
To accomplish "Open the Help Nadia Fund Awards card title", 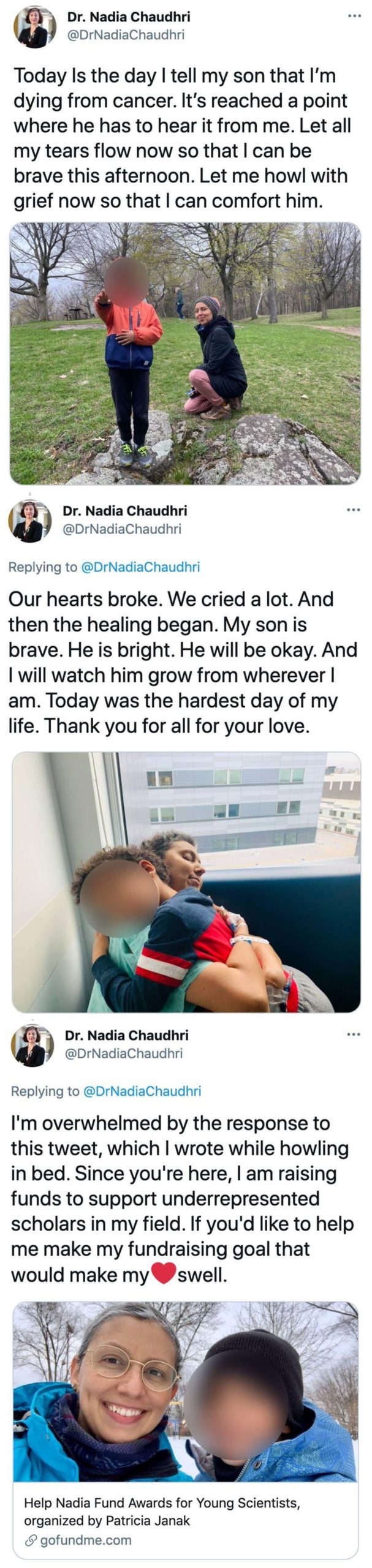I will point(162,1512).
